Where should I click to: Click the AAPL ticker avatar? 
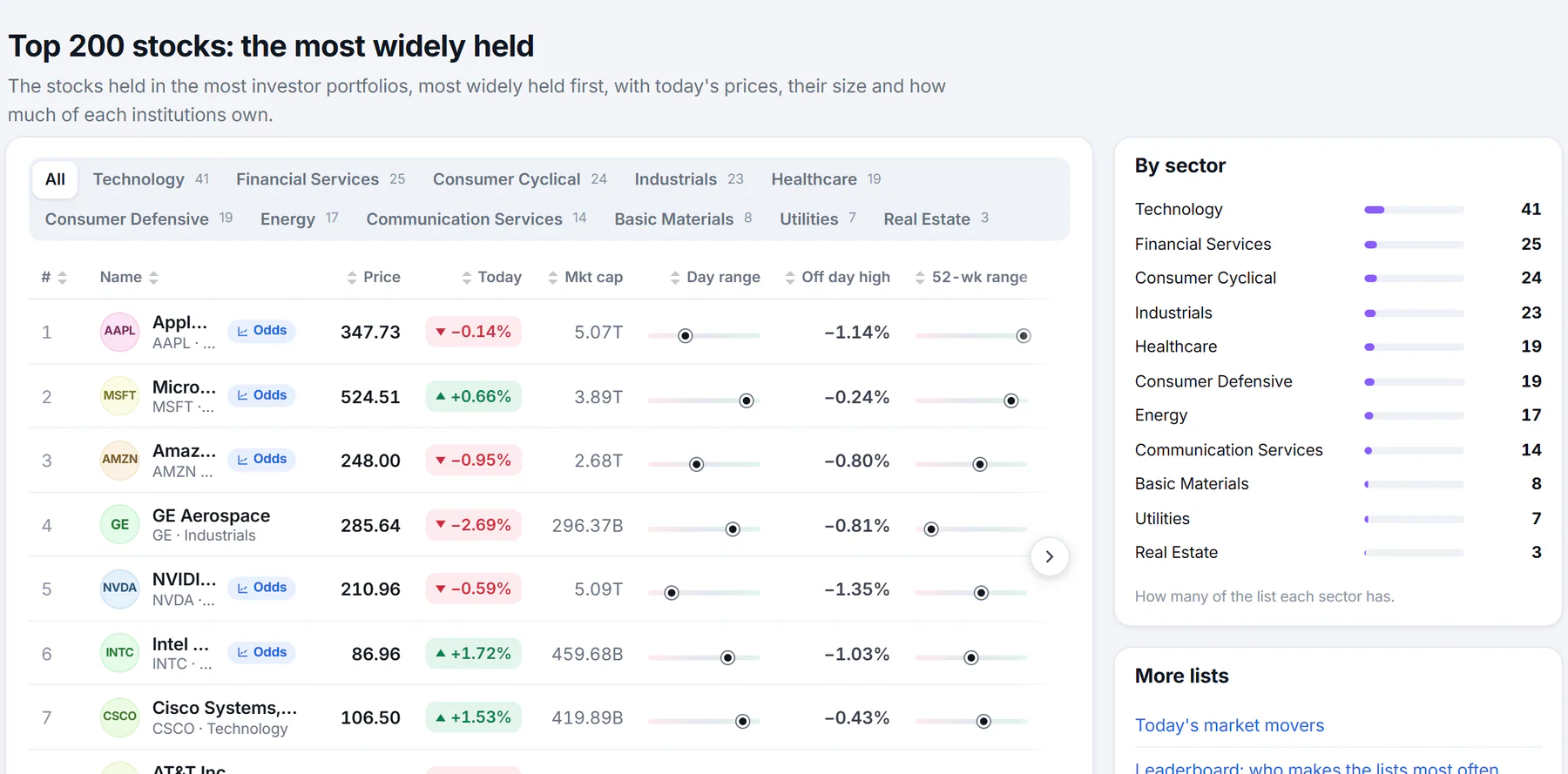tap(119, 332)
